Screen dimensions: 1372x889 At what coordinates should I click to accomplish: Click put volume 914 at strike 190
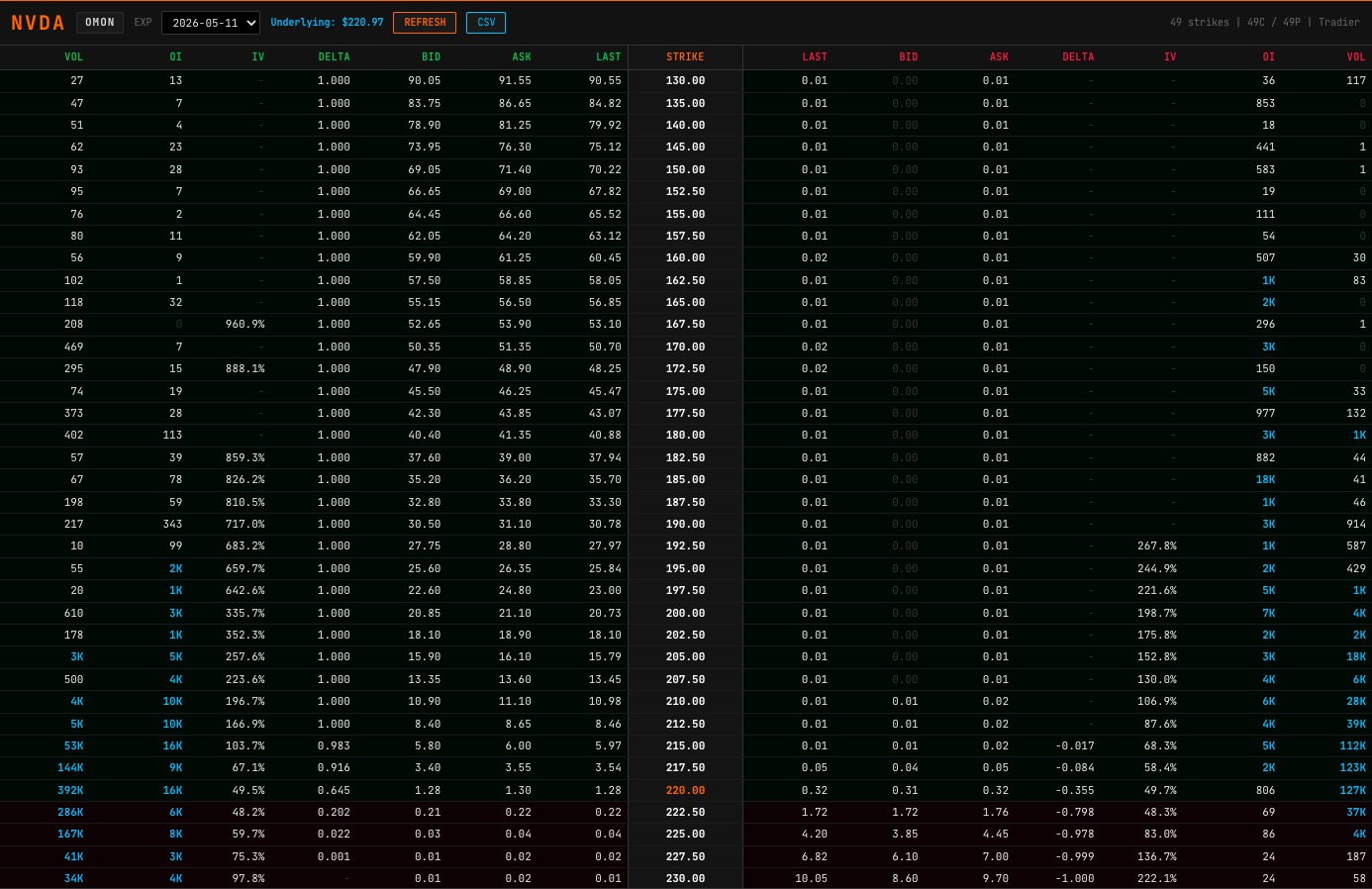(x=1356, y=524)
